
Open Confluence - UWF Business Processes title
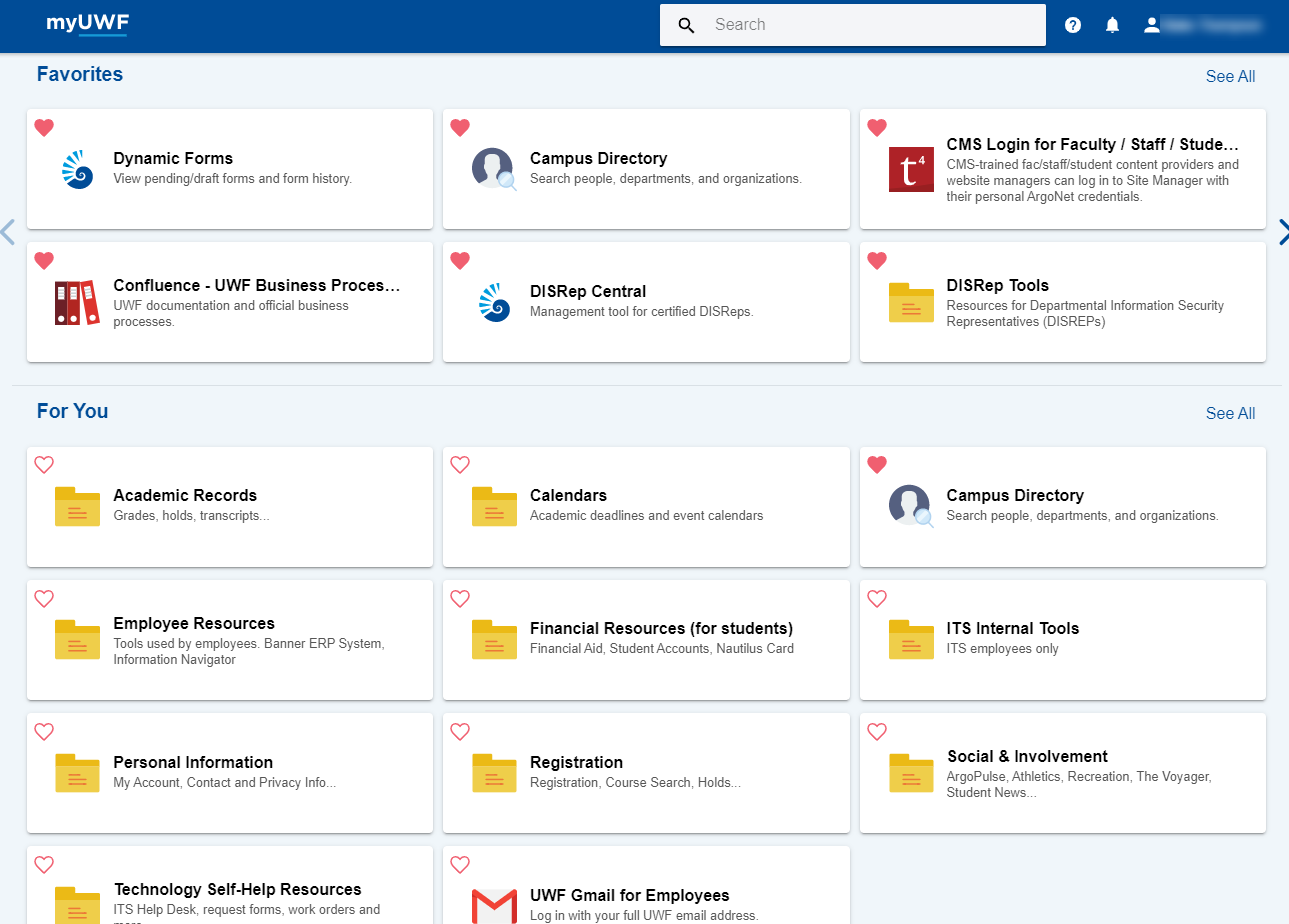(x=257, y=285)
